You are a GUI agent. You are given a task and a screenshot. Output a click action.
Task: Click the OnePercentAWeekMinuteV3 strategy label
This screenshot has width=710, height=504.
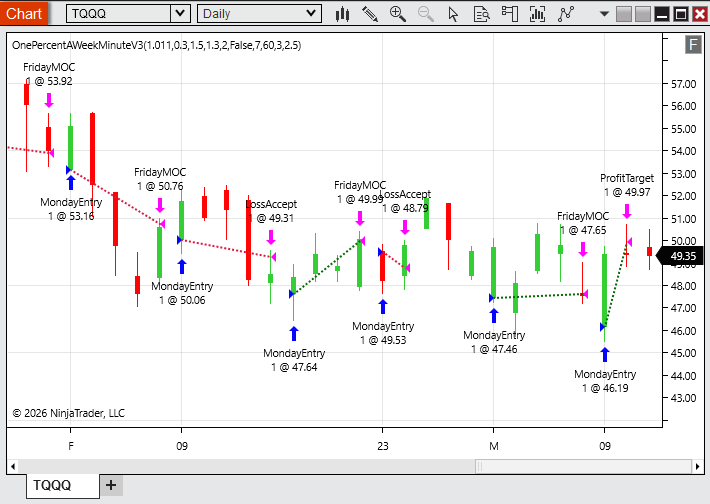pyautogui.click(x=156, y=45)
